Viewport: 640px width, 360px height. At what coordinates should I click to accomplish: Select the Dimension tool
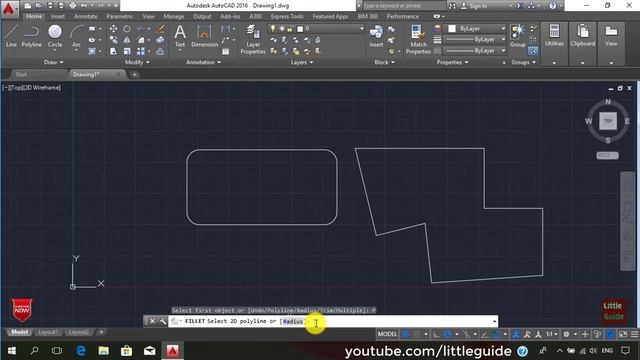click(204, 36)
